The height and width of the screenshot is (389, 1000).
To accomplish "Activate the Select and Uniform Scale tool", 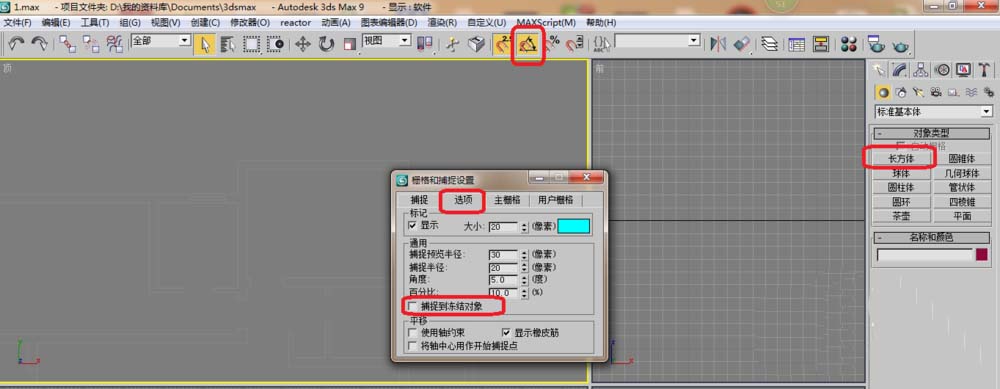I will pos(349,44).
